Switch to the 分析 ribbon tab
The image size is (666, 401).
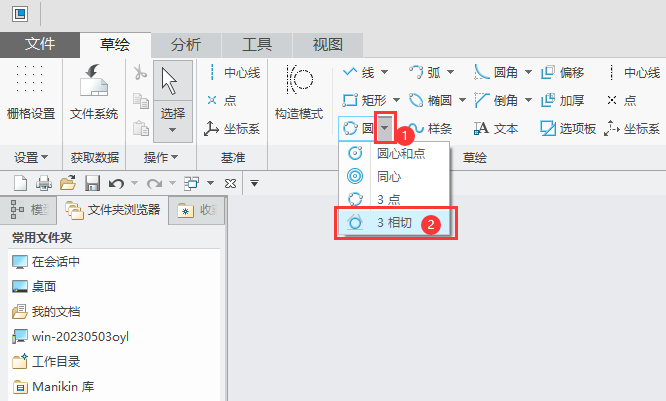(x=186, y=45)
